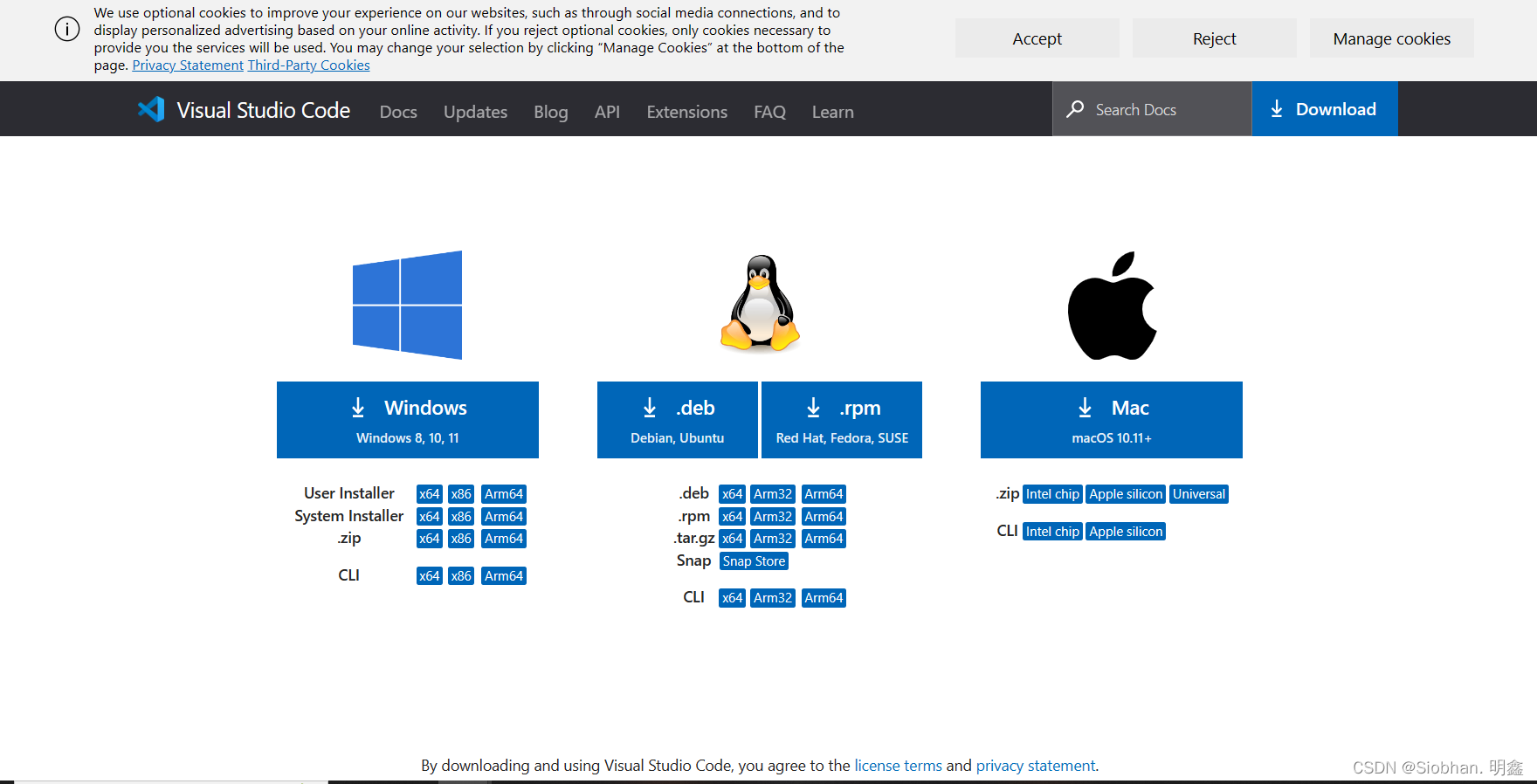The width and height of the screenshot is (1537, 784).
Task: Select Linux CLI Arm64 download
Action: tap(824, 598)
